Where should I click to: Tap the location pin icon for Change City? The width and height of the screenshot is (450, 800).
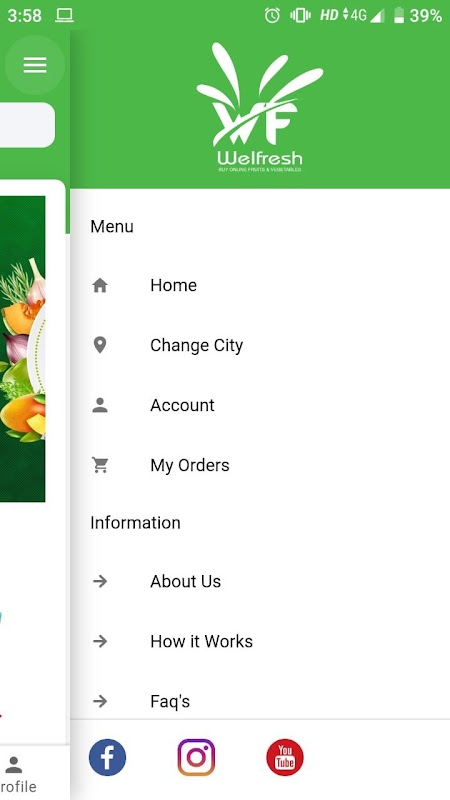(100, 345)
